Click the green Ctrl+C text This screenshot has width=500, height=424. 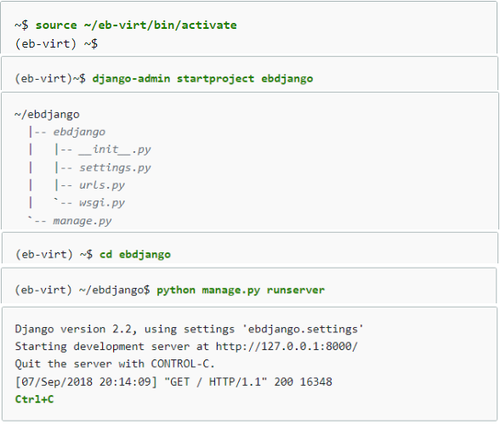coord(34,399)
